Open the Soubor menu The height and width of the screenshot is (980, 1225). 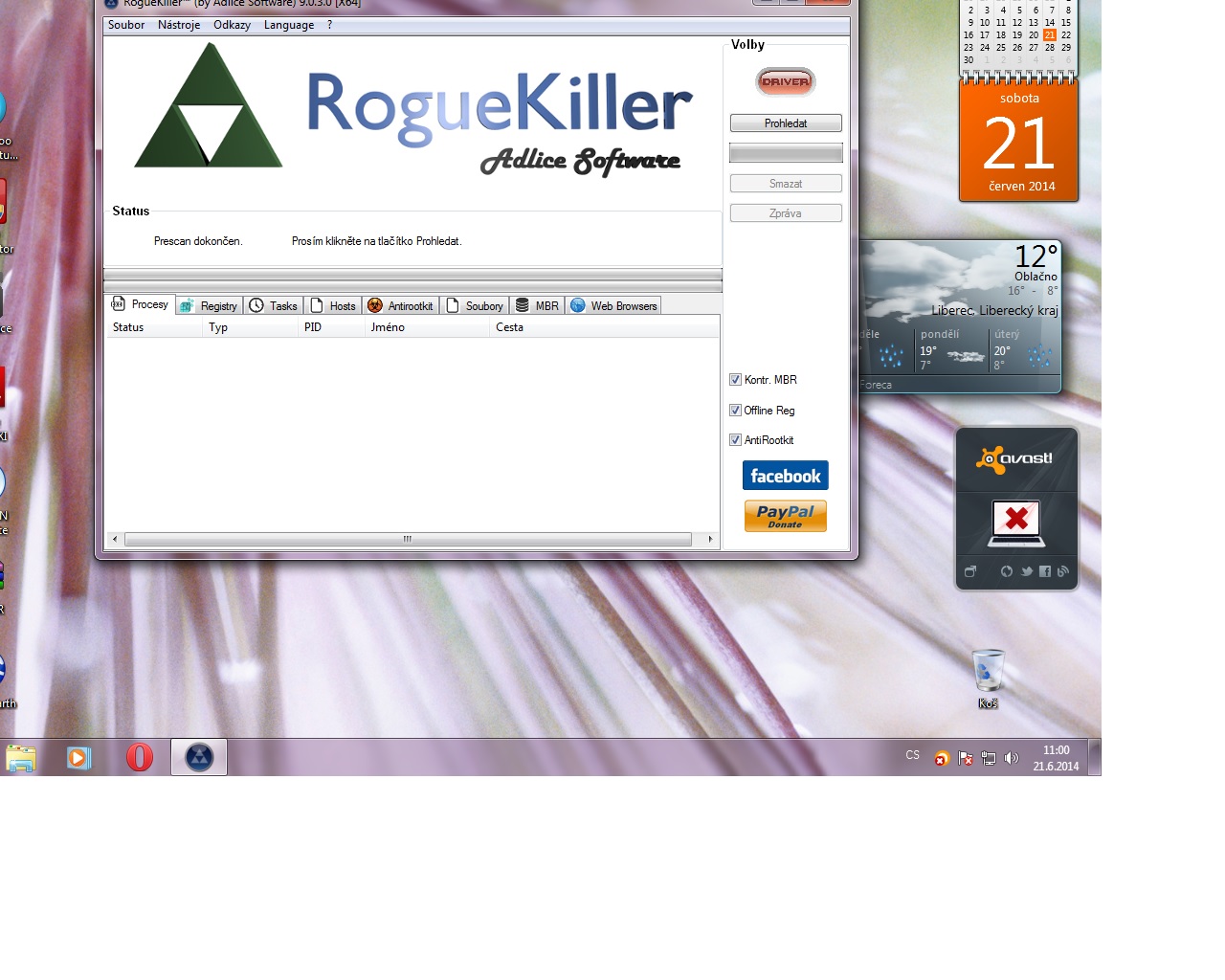(x=126, y=25)
